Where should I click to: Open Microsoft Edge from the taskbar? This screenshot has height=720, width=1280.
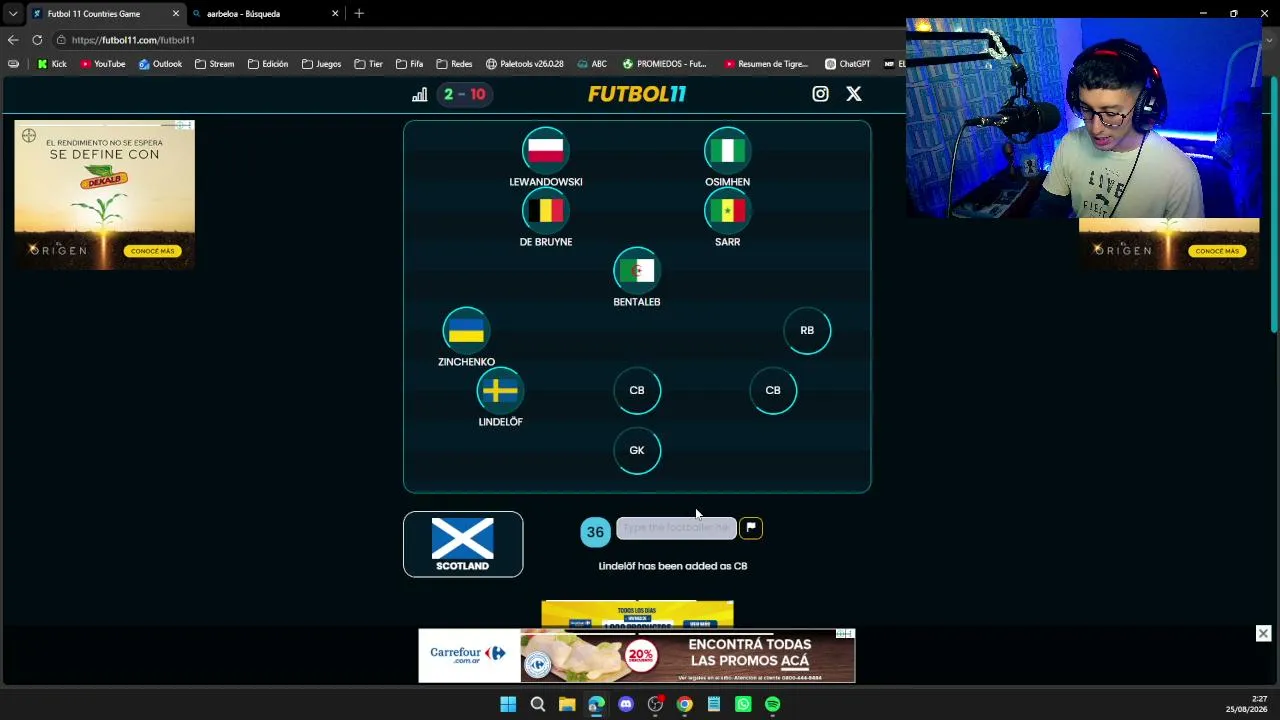(x=596, y=704)
